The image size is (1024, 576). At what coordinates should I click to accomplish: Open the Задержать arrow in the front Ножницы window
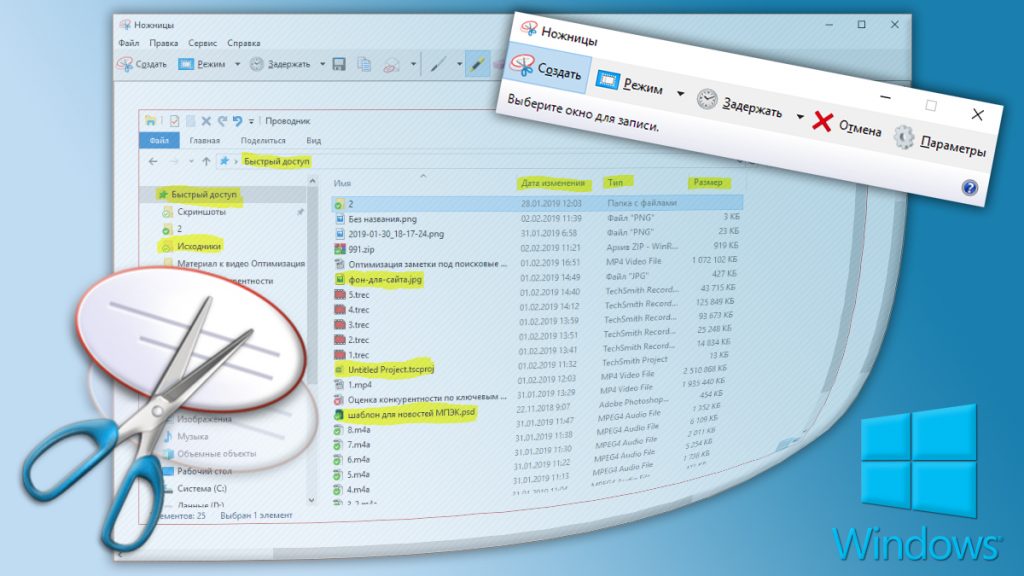pyautogui.click(x=799, y=117)
